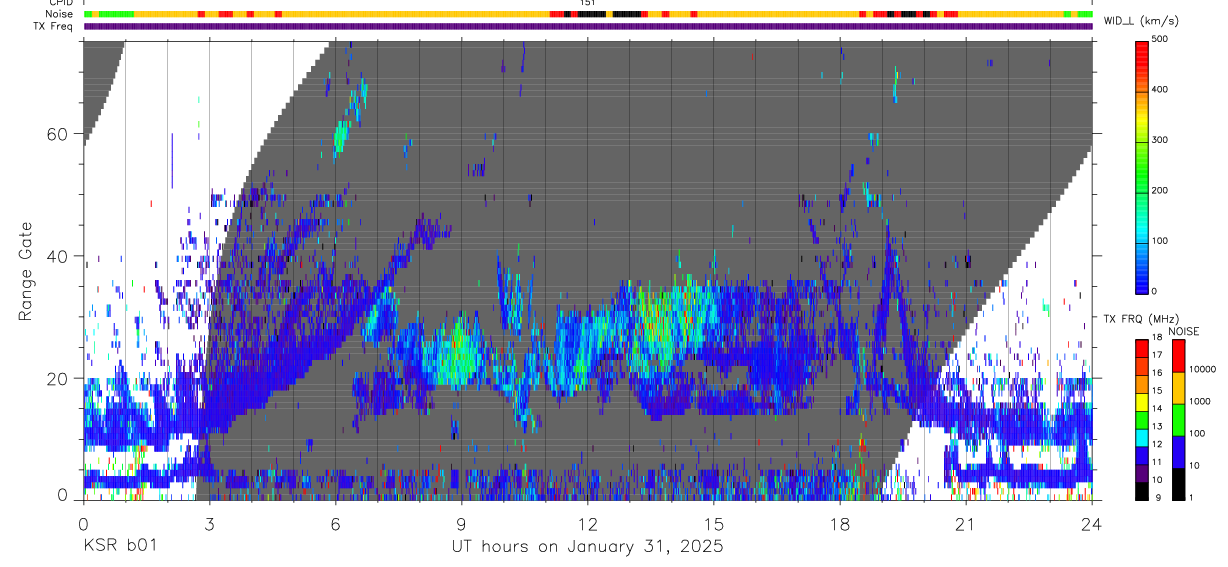The width and height of the screenshot is (1228, 567).
Task: Click the 1 tick of NOISE legend
Action: 1192,497
